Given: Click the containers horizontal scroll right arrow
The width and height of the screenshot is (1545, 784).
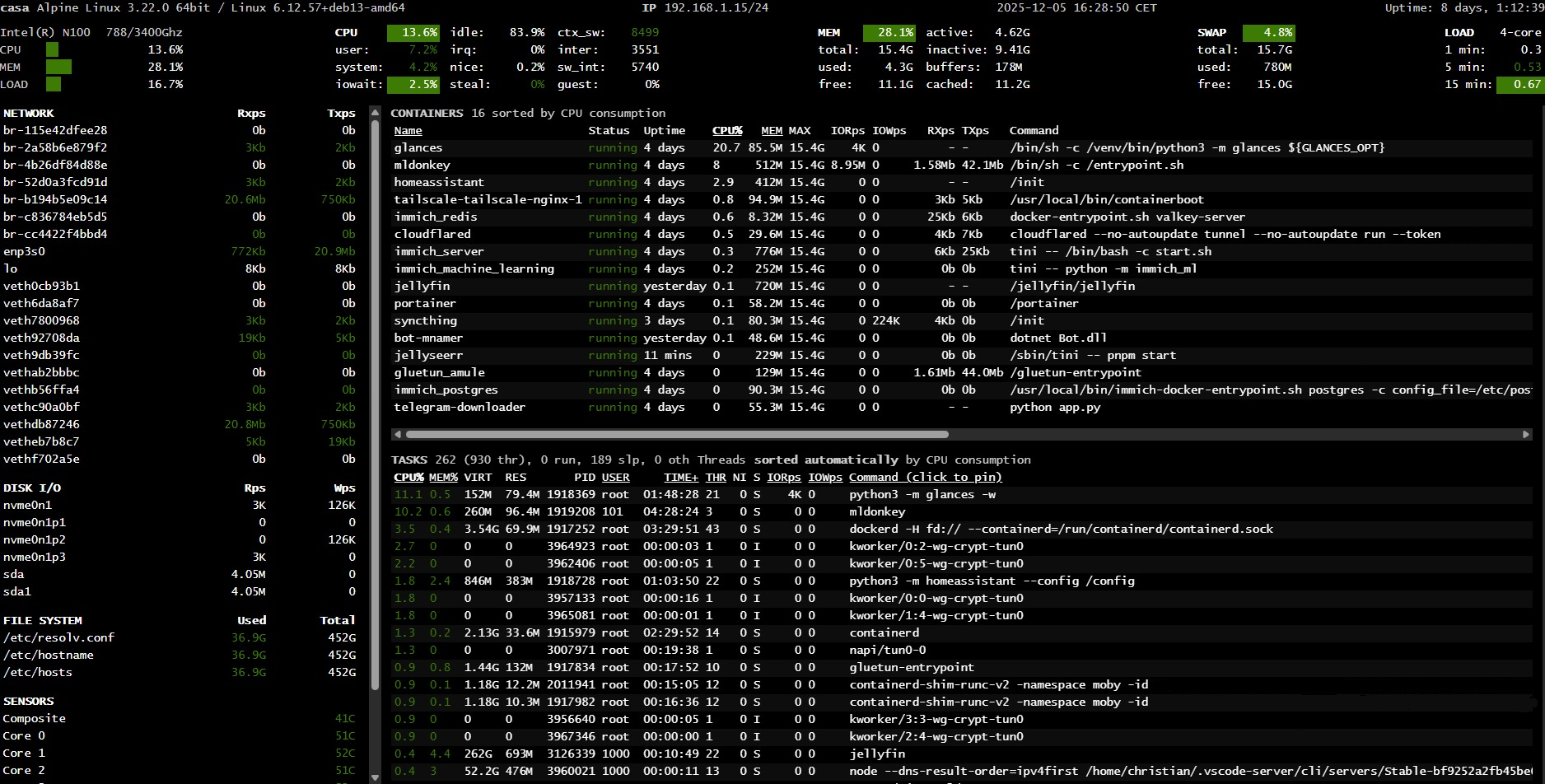Looking at the screenshot, I should 1525,434.
